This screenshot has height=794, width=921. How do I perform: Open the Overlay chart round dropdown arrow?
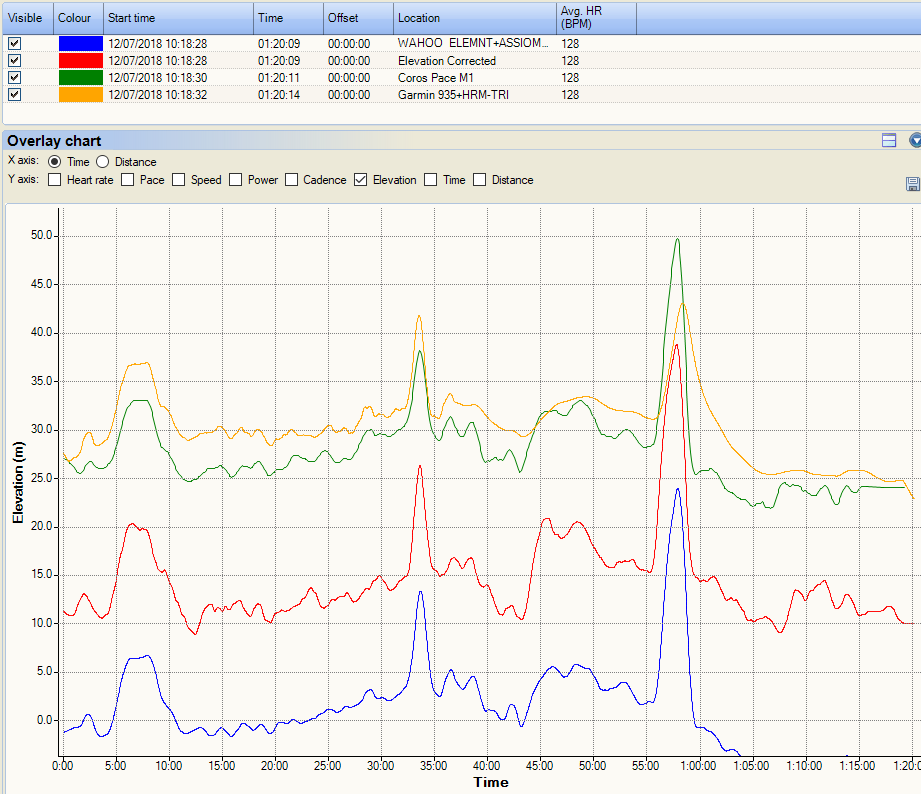(x=915, y=141)
